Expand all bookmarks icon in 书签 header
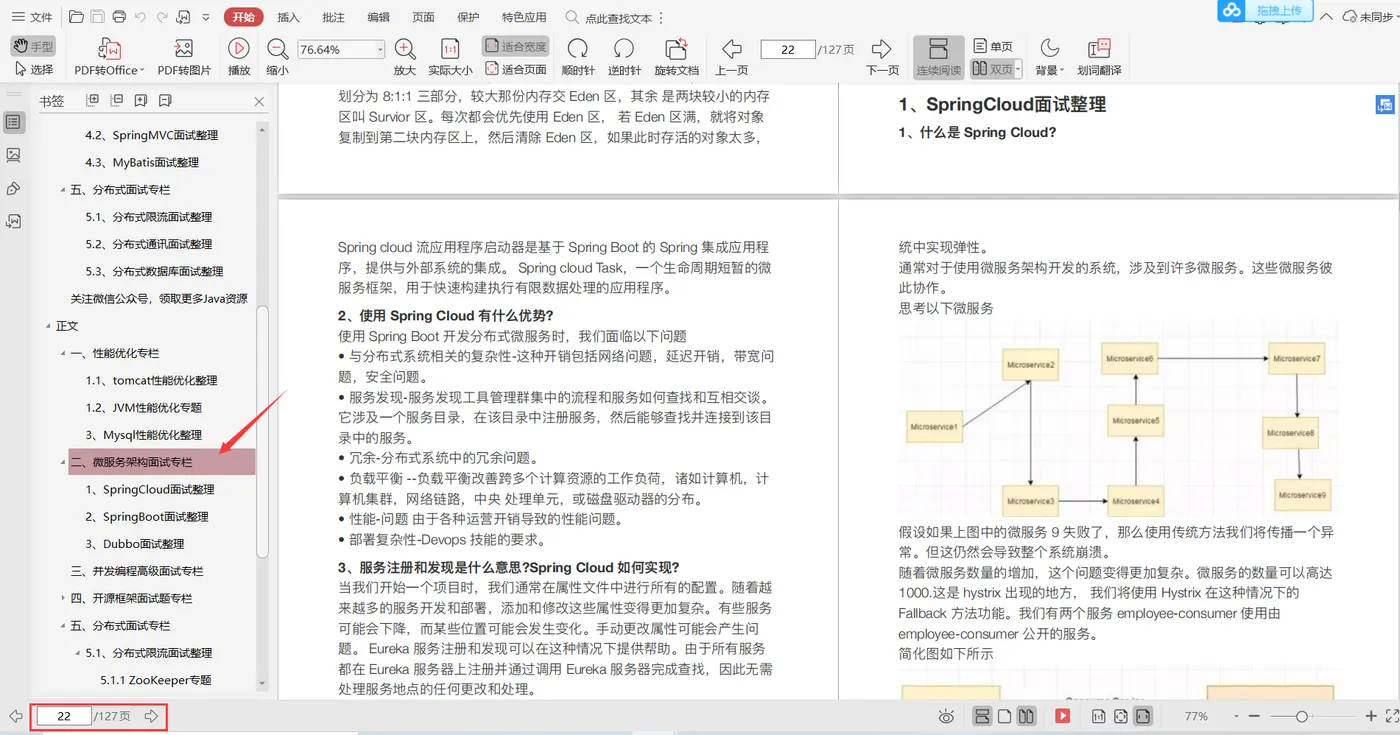The height and width of the screenshot is (735, 1400). click(93, 100)
